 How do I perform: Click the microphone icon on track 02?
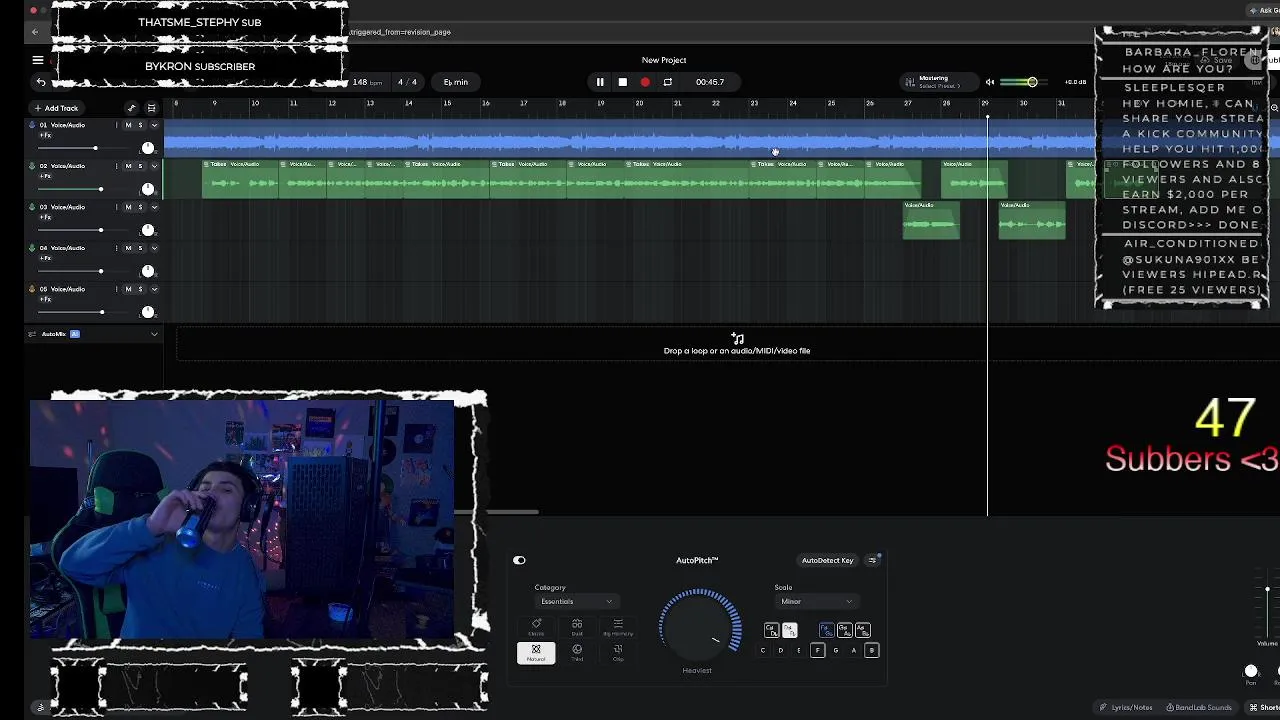click(32, 166)
